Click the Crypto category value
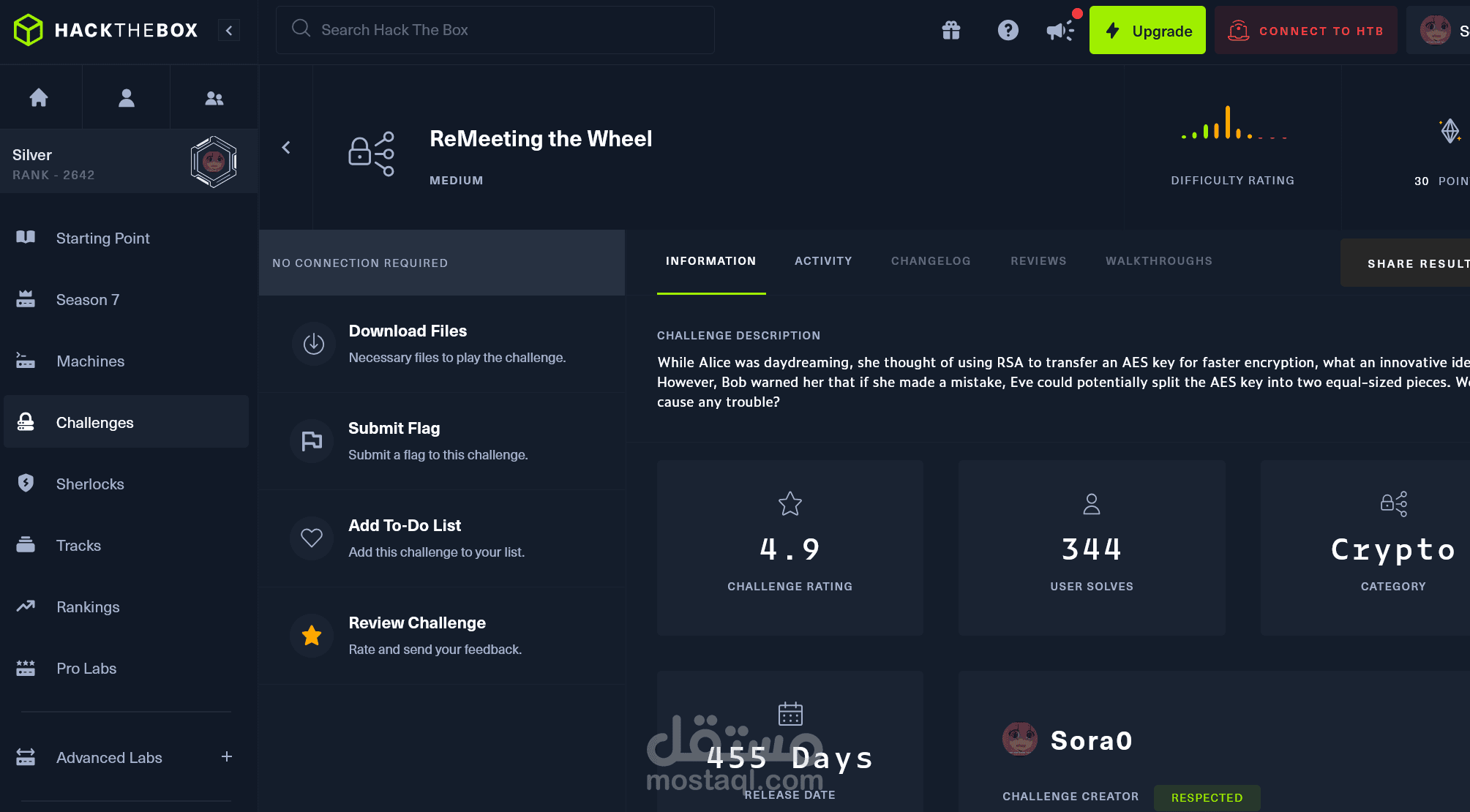The height and width of the screenshot is (812, 1470). tap(1393, 550)
